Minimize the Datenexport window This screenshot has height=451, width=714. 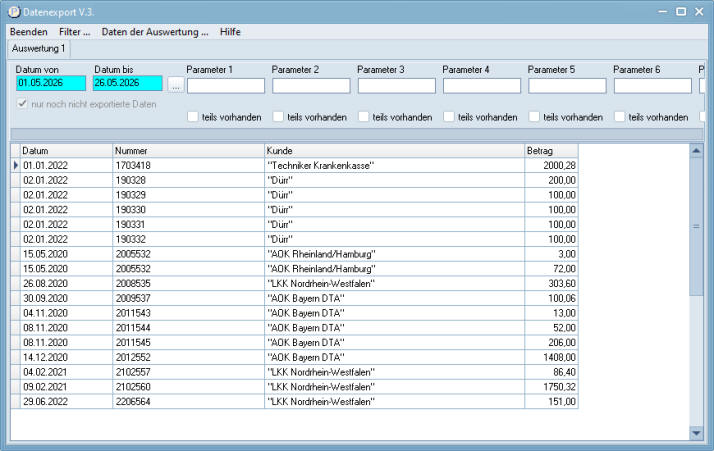click(x=663, y=12)
